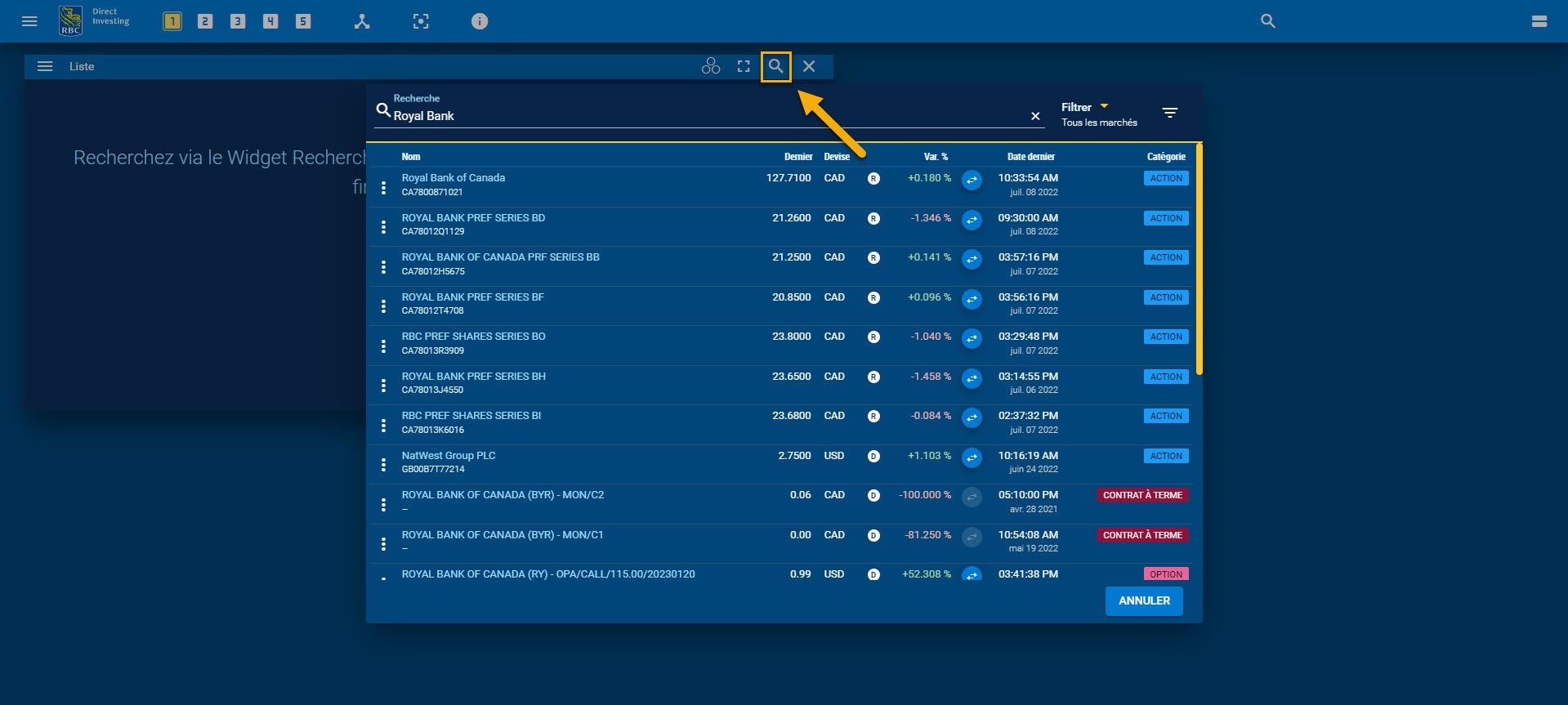1568x705 pixels.
Task: Open the layout bars icon at top right
Action: coord(1539,21)
